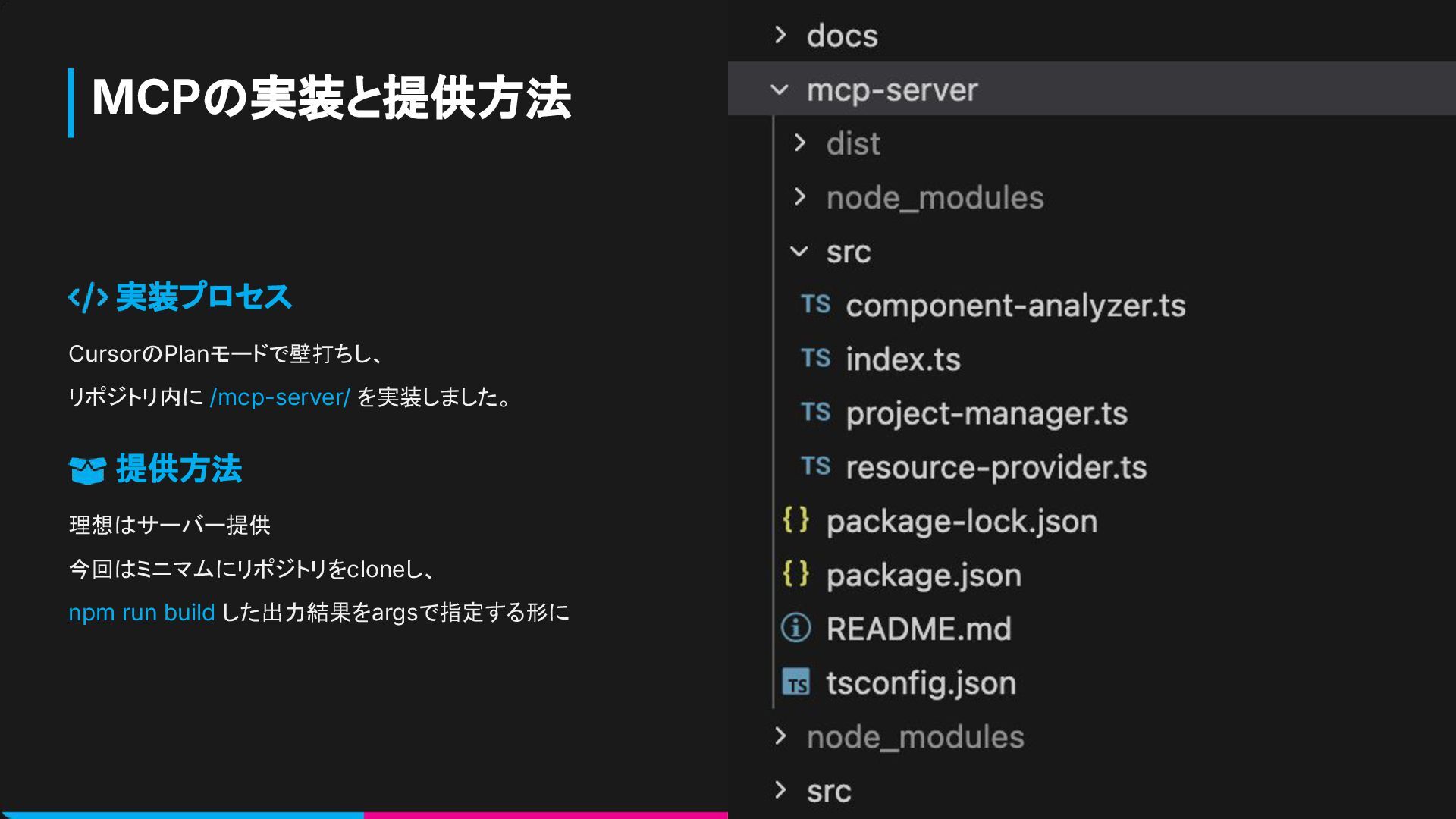Click the TS badge icon beside tsconfig.json

click(x=795, y=682)
